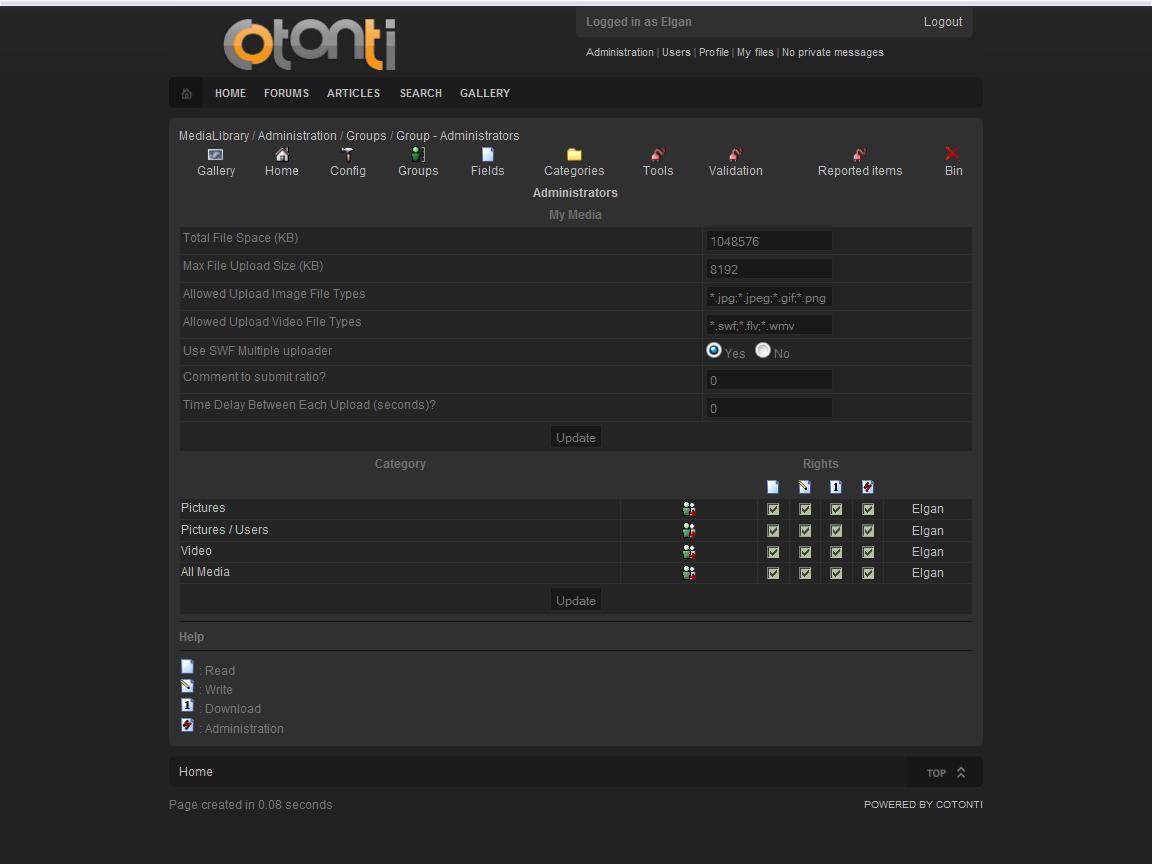Open the Reported items icon
The image size is (1152, 864).
tap(859, 154)
